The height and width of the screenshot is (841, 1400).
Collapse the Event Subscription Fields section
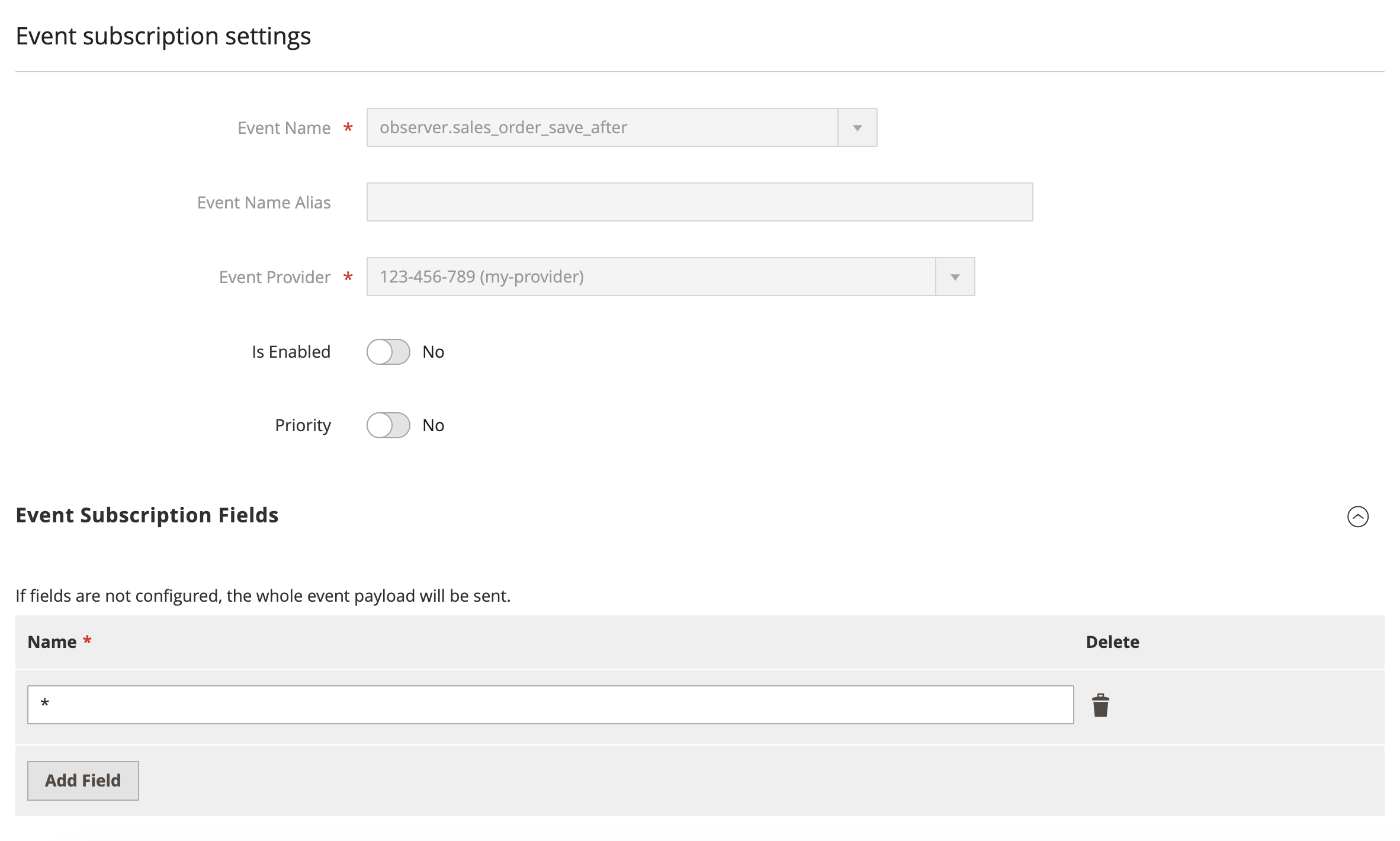pos(1357,516)
